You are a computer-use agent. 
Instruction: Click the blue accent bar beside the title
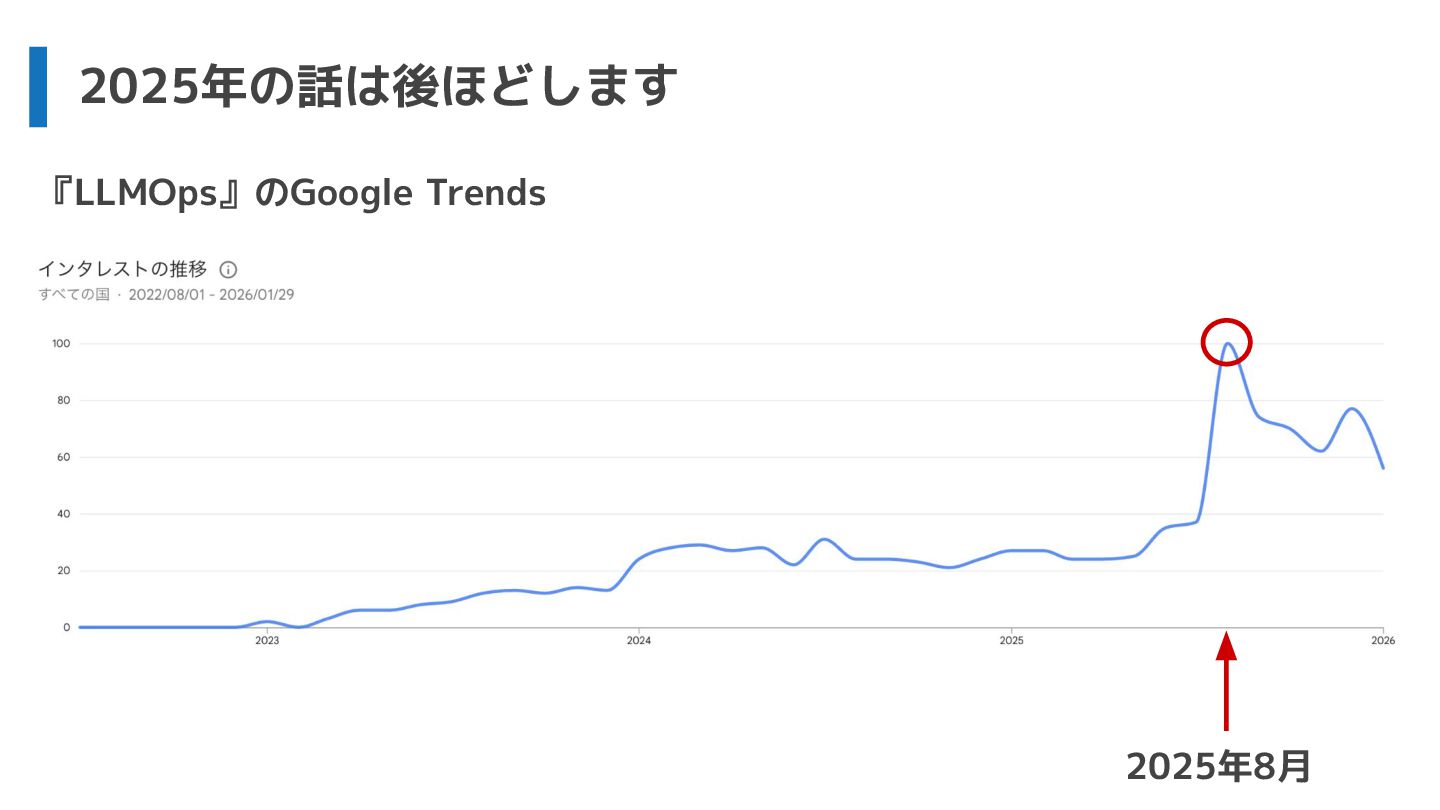click(38, 87)
